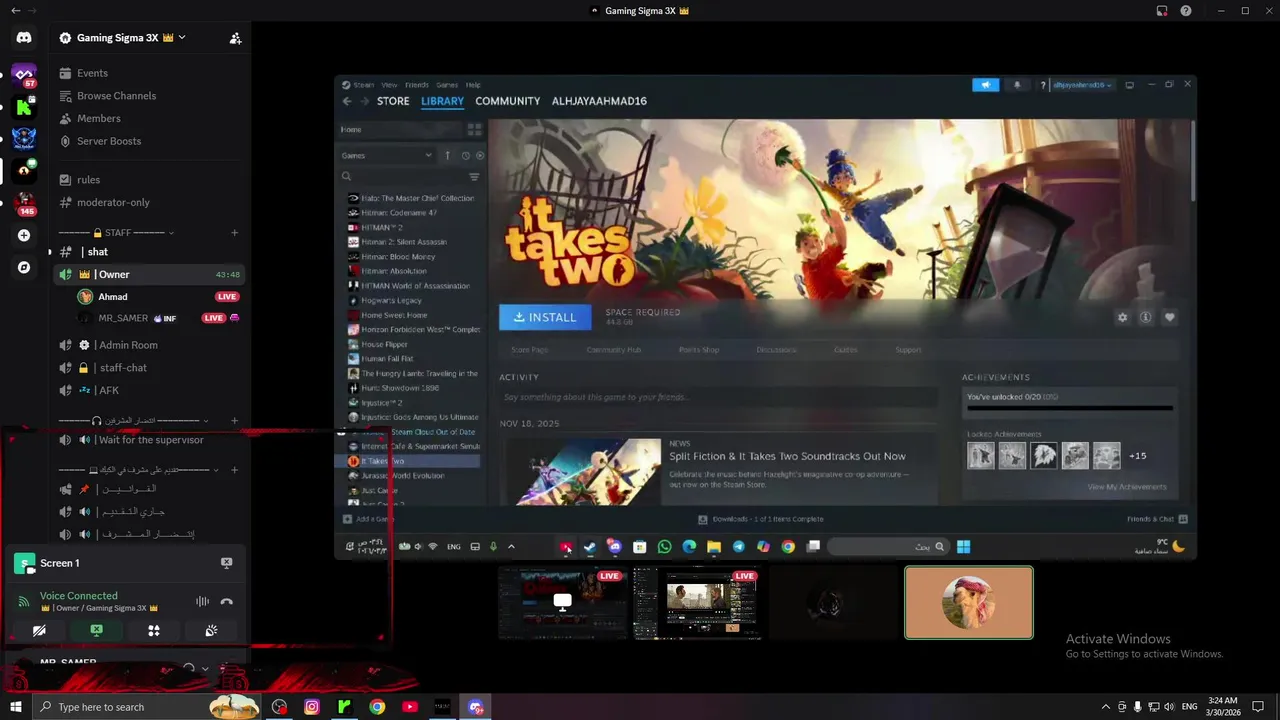Toggle recent-activity clock filter in Steam library
Image resolution: width=1280 pixels, height=720 pixels.
coord(465,155)
